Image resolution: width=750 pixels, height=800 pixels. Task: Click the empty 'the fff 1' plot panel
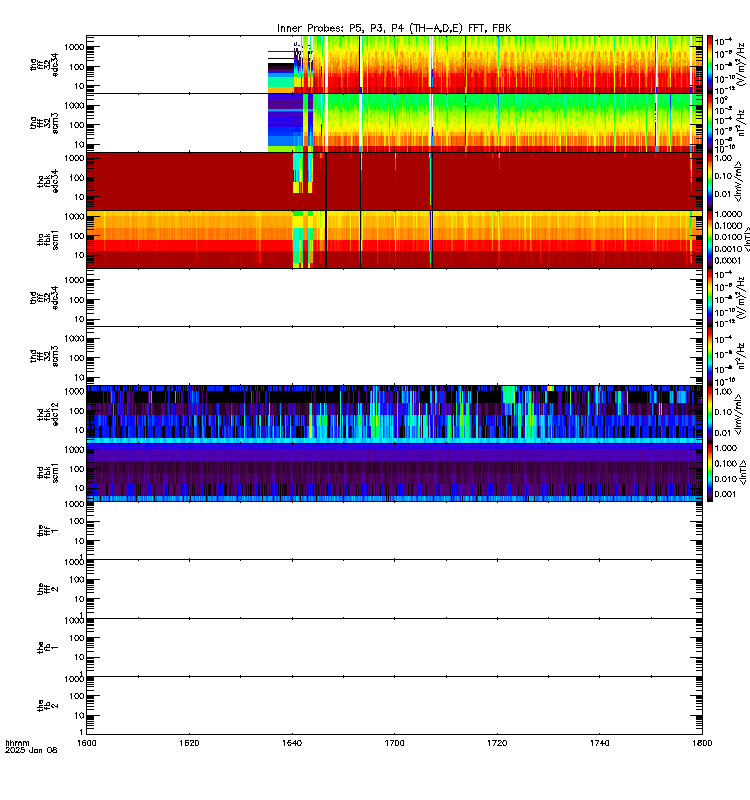(x=394, y=531)
